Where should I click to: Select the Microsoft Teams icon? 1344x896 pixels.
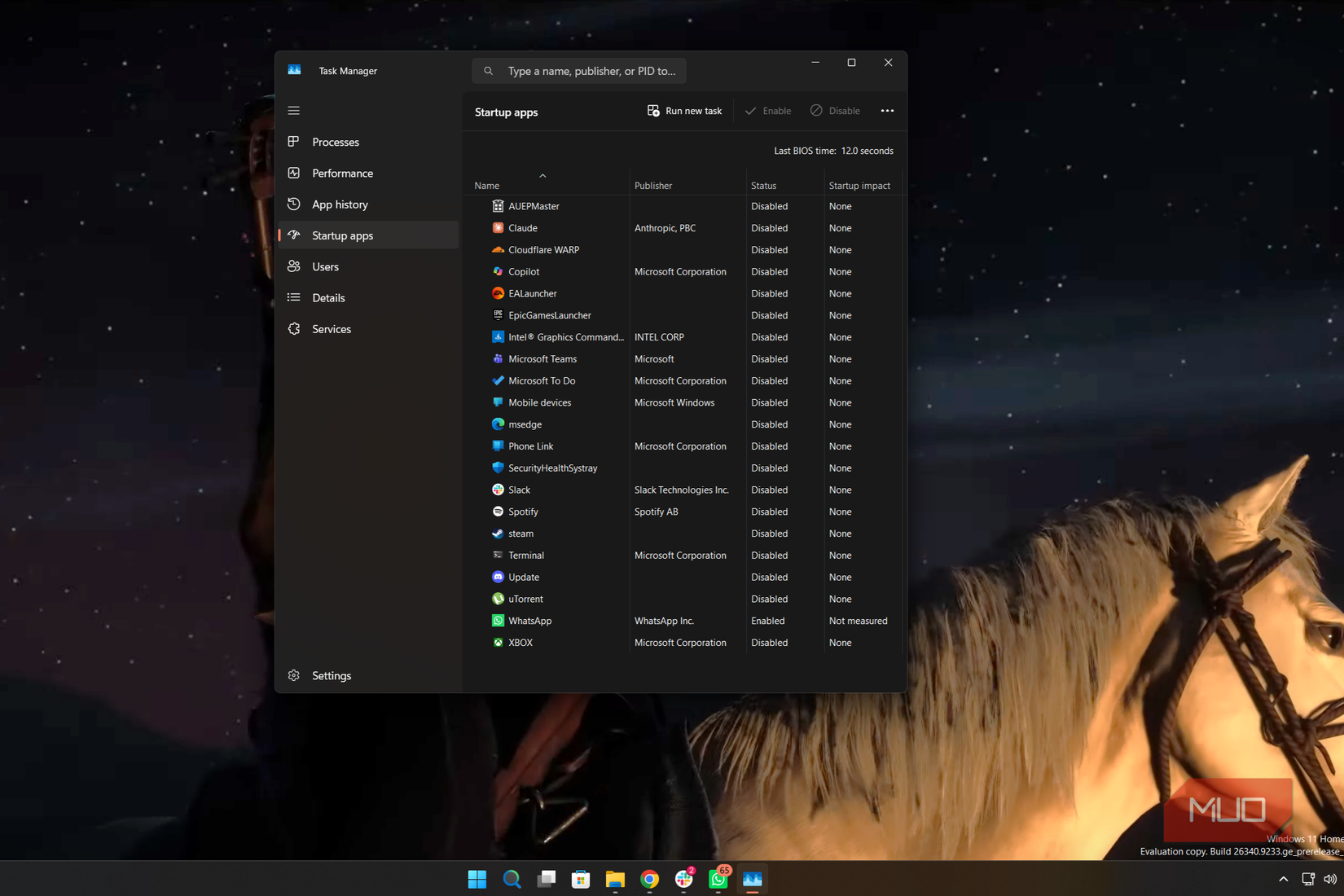tap(498, 358)
